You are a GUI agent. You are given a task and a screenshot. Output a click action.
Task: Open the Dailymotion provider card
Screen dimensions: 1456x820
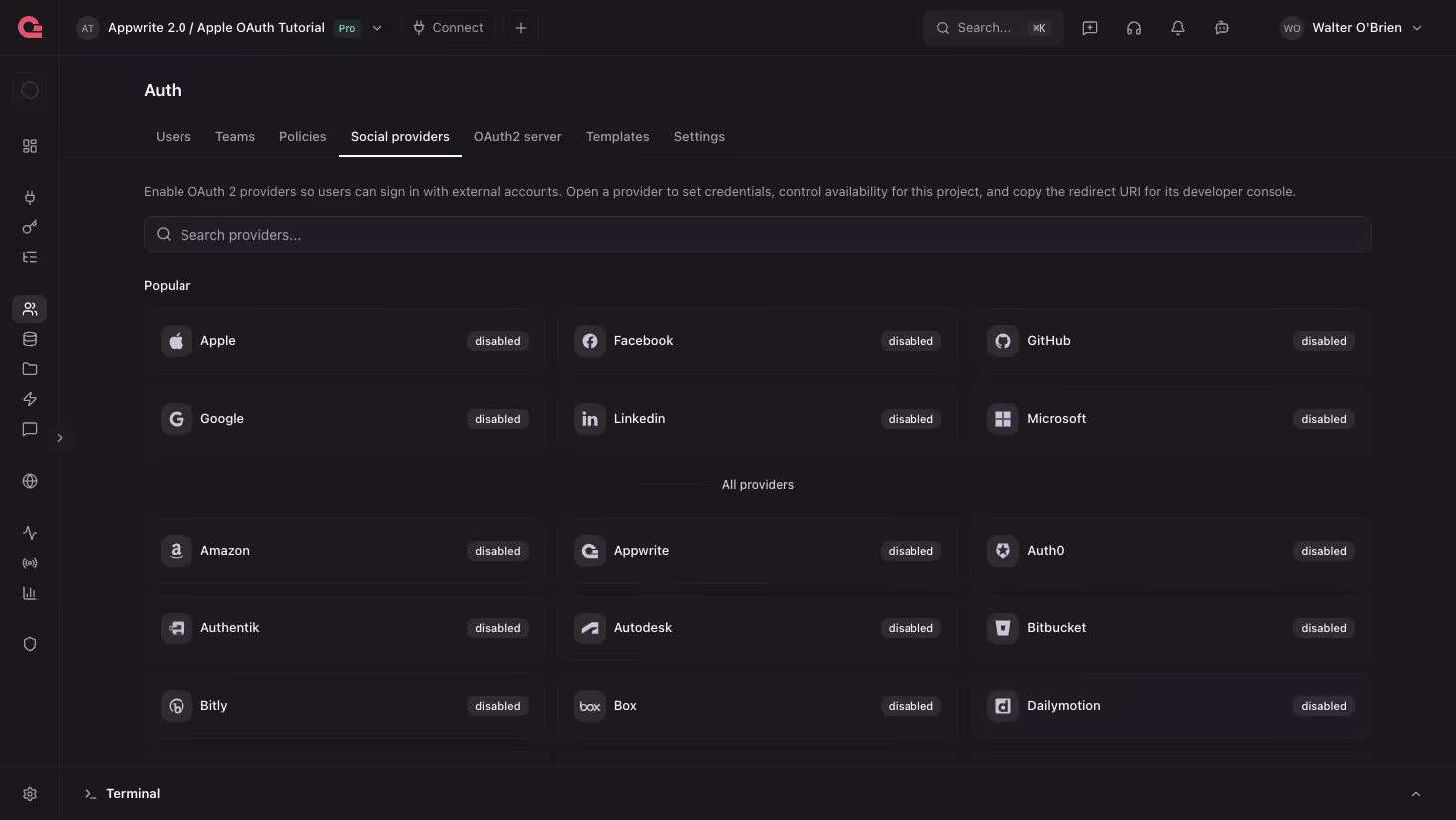1172,706
